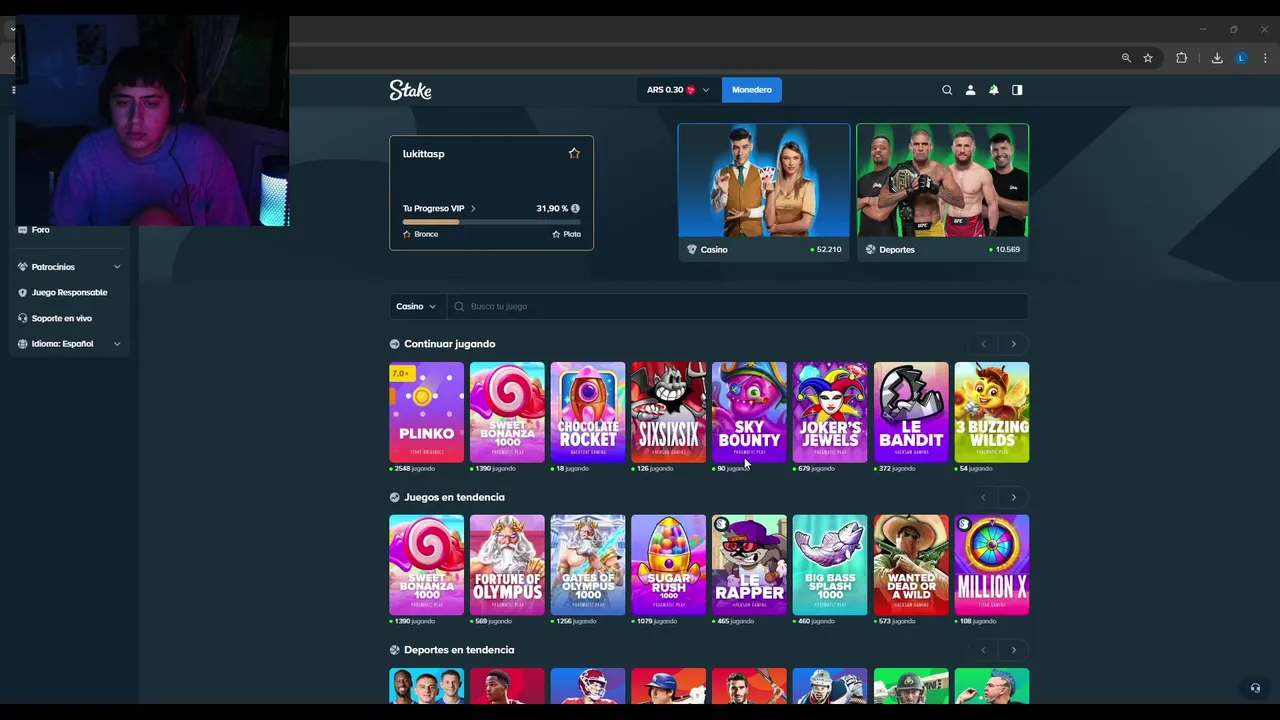Viewport: 1280px width, 720px height.
Task: Toggle the side panel icon in header
Action: click(1017, 90)
